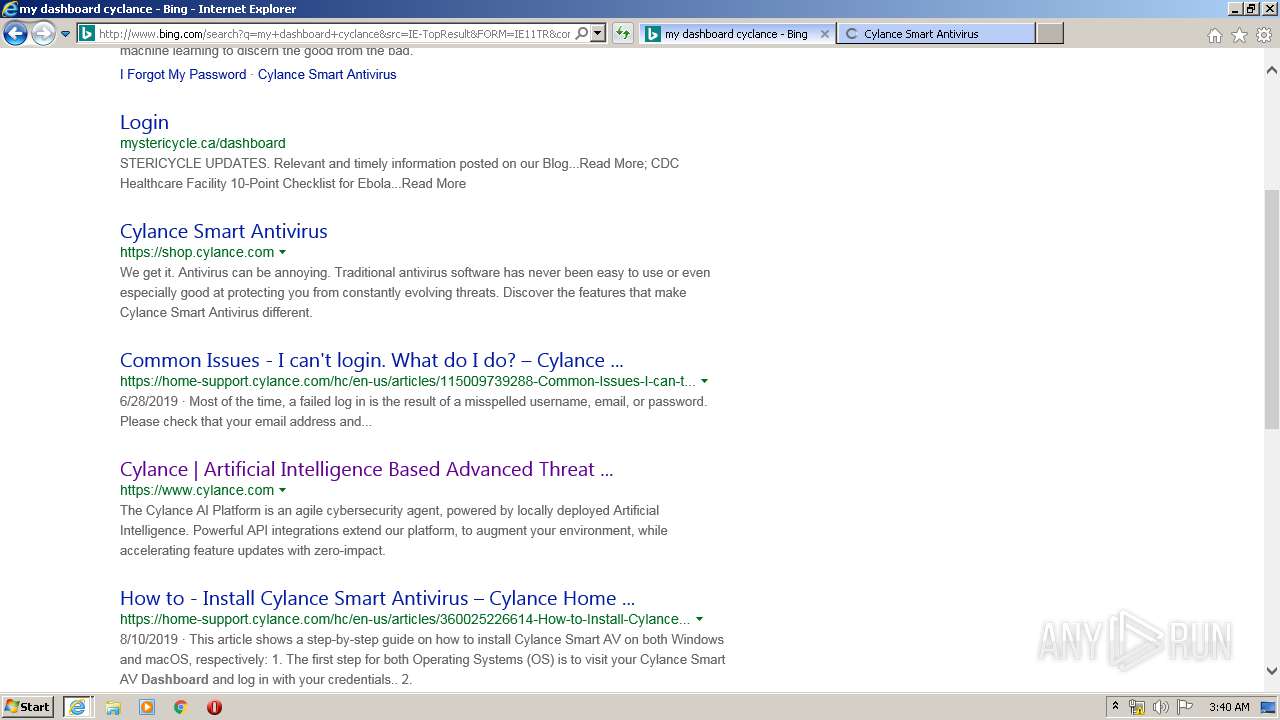1280x720 pixels.
Task: Go back with the browser Back arrow
Action: pos(15,34)
